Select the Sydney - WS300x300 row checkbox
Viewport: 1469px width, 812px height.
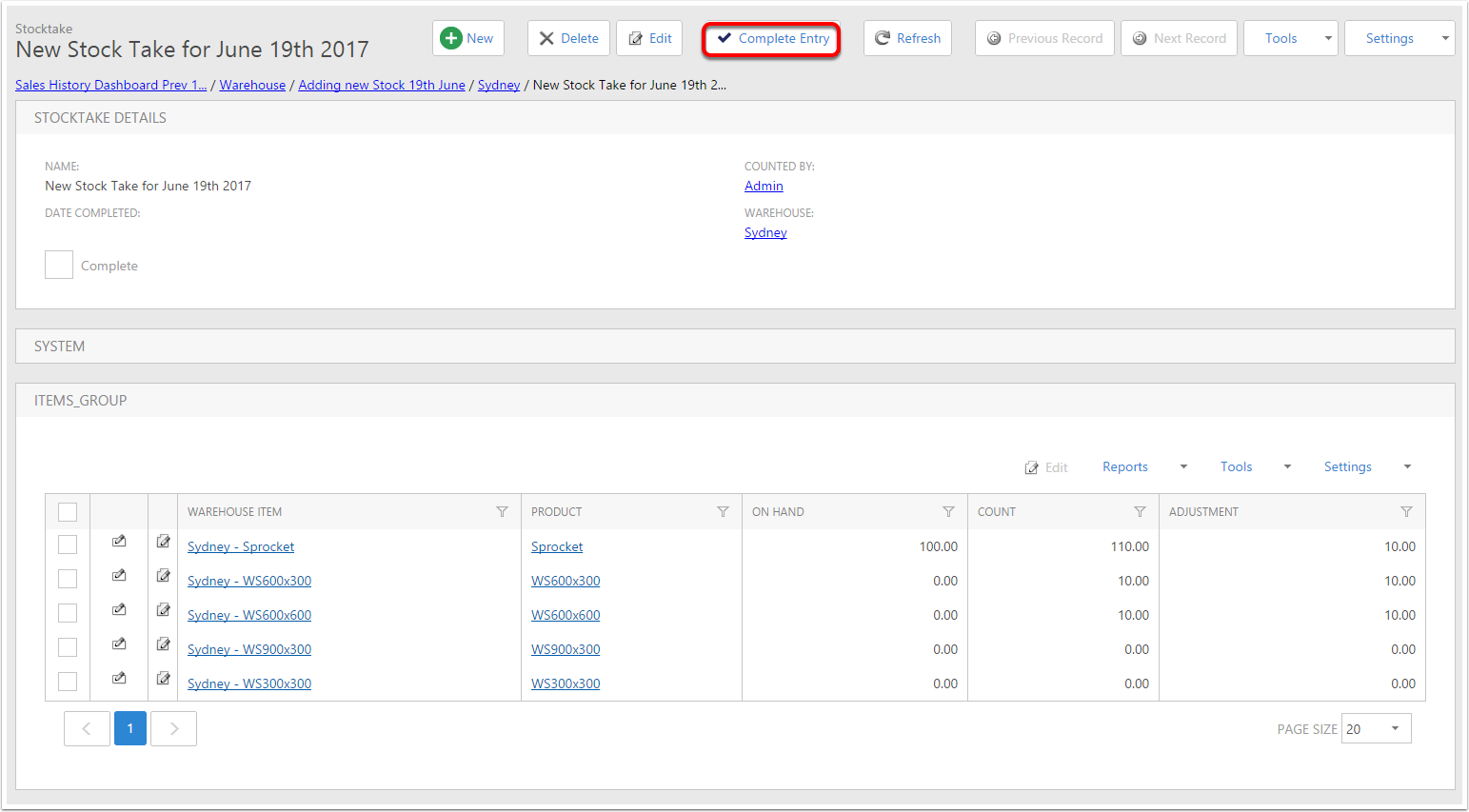click(68, 682)
